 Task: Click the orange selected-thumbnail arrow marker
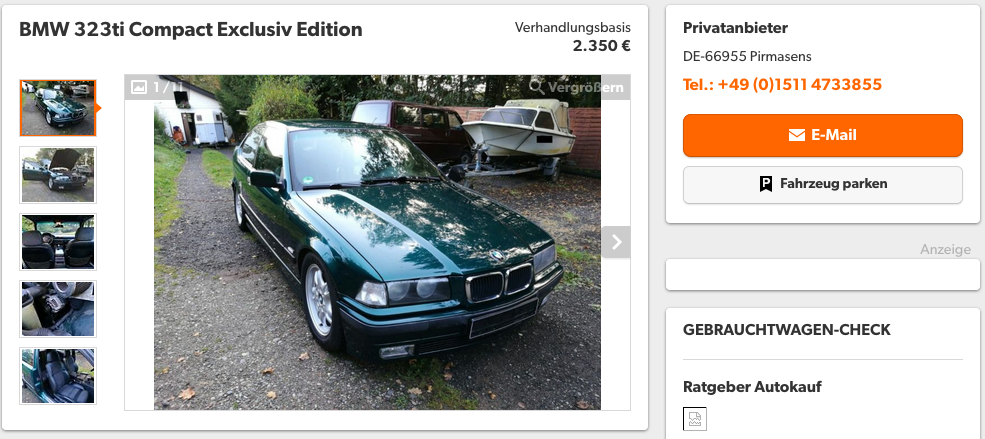[x=99, y=108]
